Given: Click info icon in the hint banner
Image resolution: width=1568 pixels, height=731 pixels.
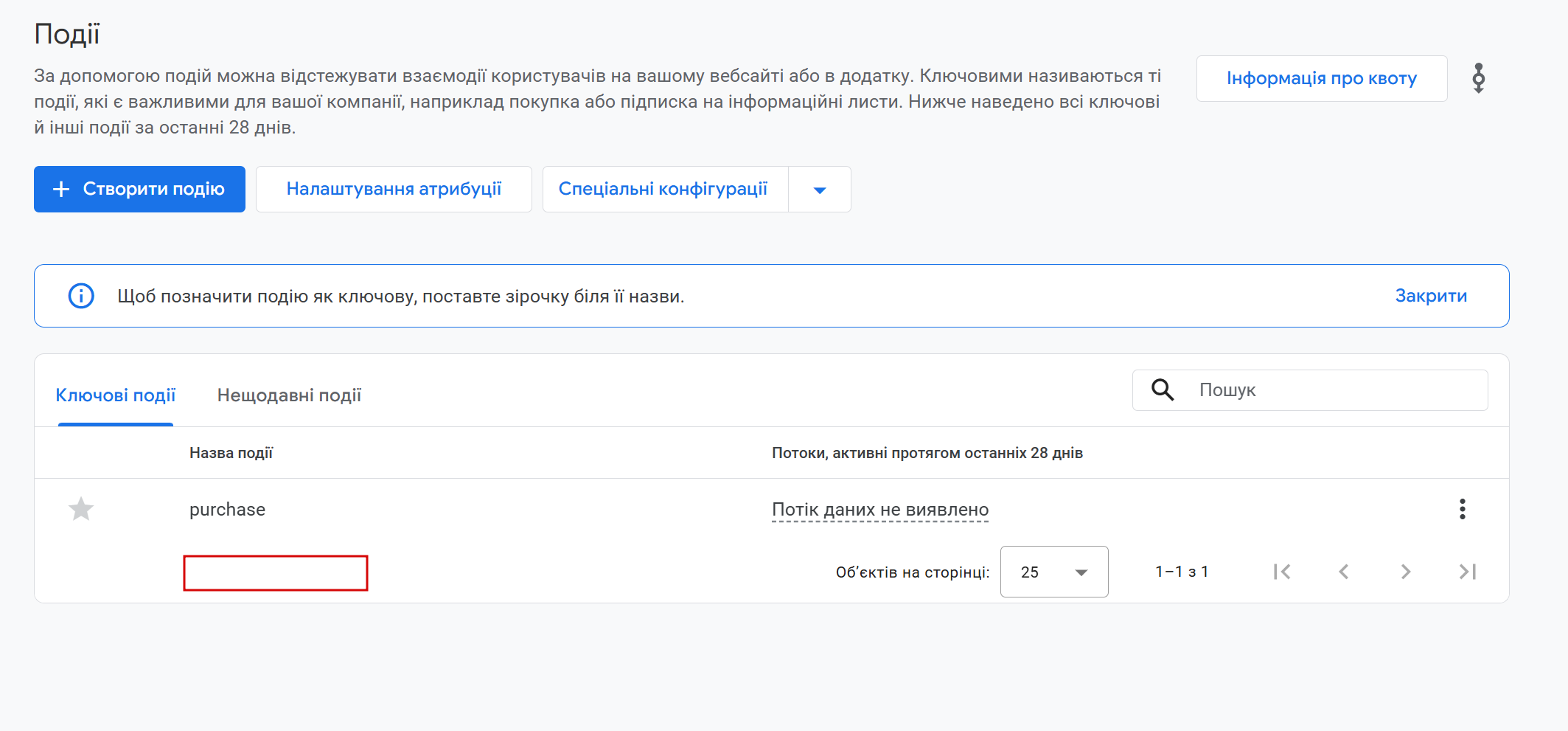Looking at the screenshot, I should [x=81, y=296].
